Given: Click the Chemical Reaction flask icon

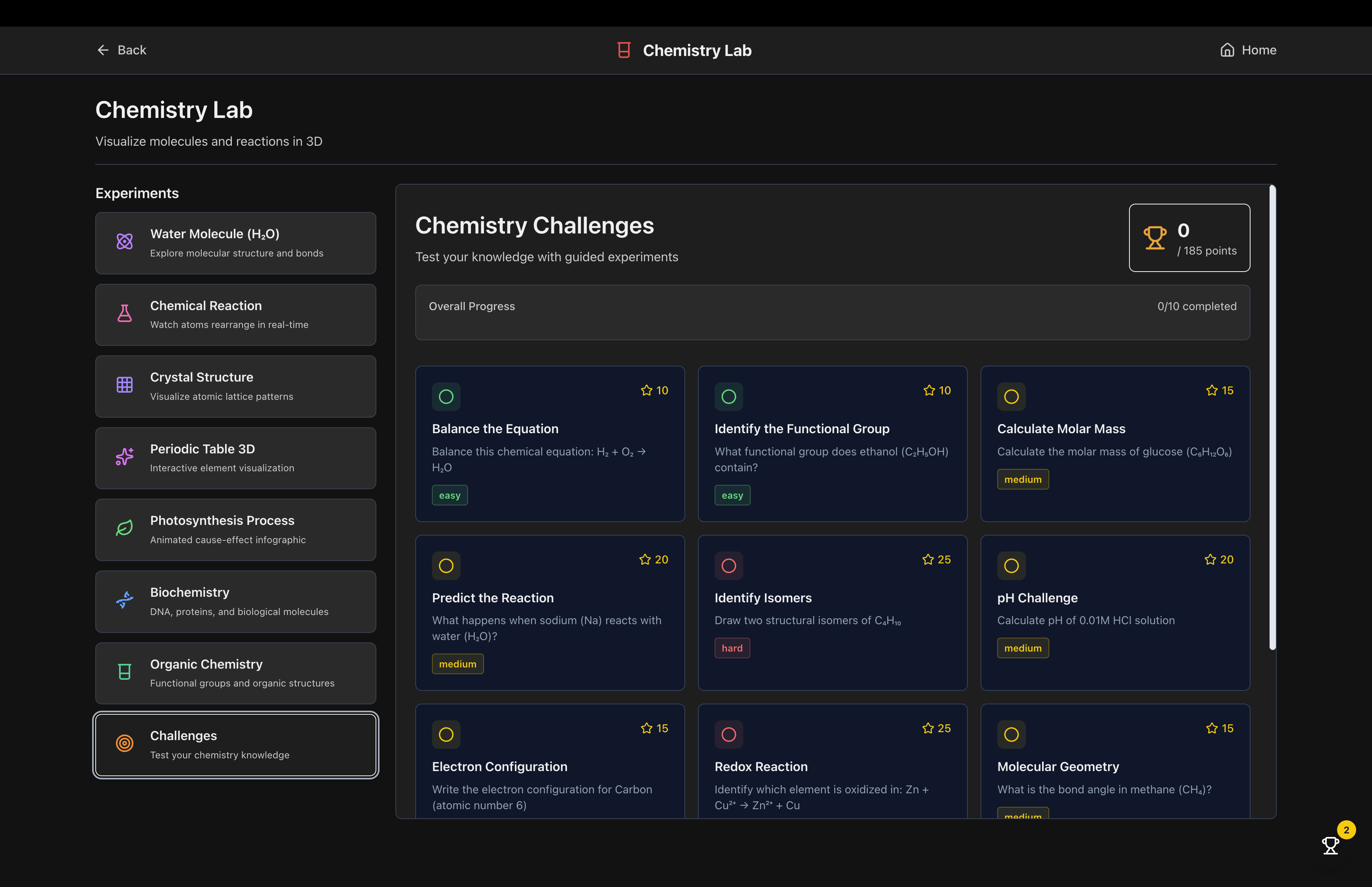Looking at the screenshot, I should pos(124,313).
